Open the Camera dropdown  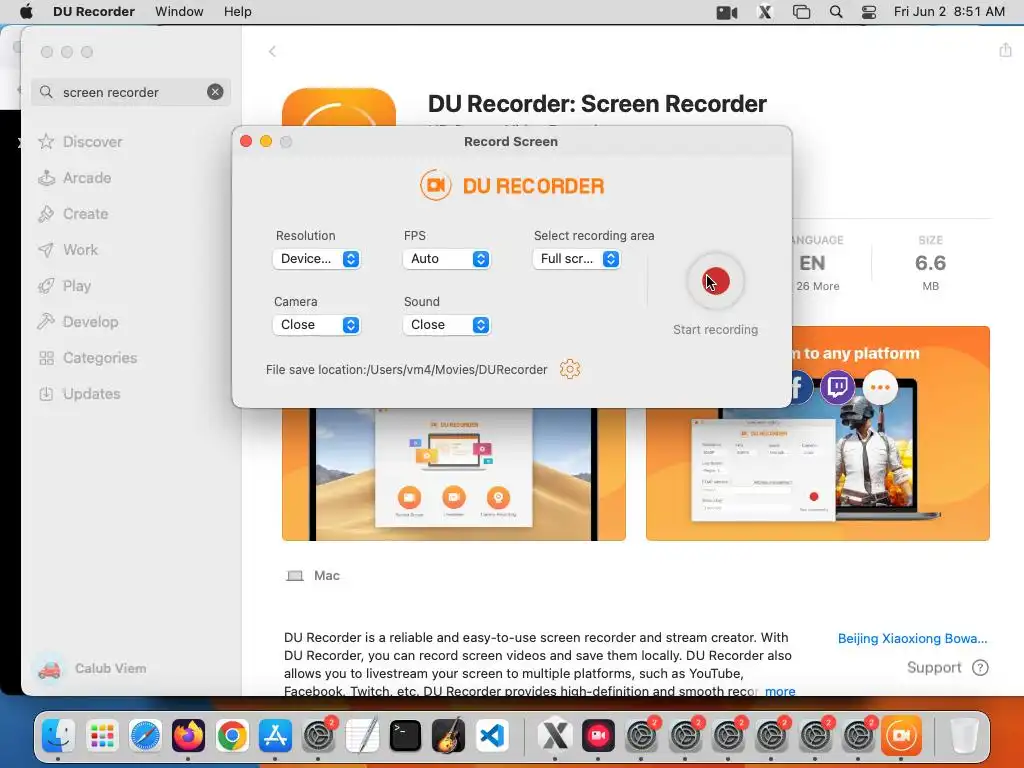click(317, 325)
